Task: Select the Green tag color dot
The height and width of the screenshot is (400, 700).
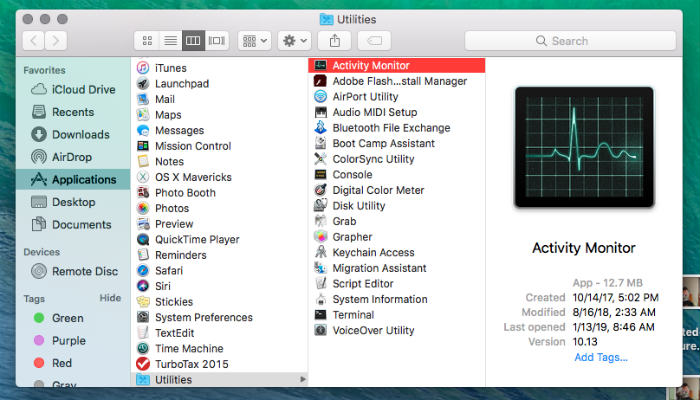Action: tap(39, 318)
